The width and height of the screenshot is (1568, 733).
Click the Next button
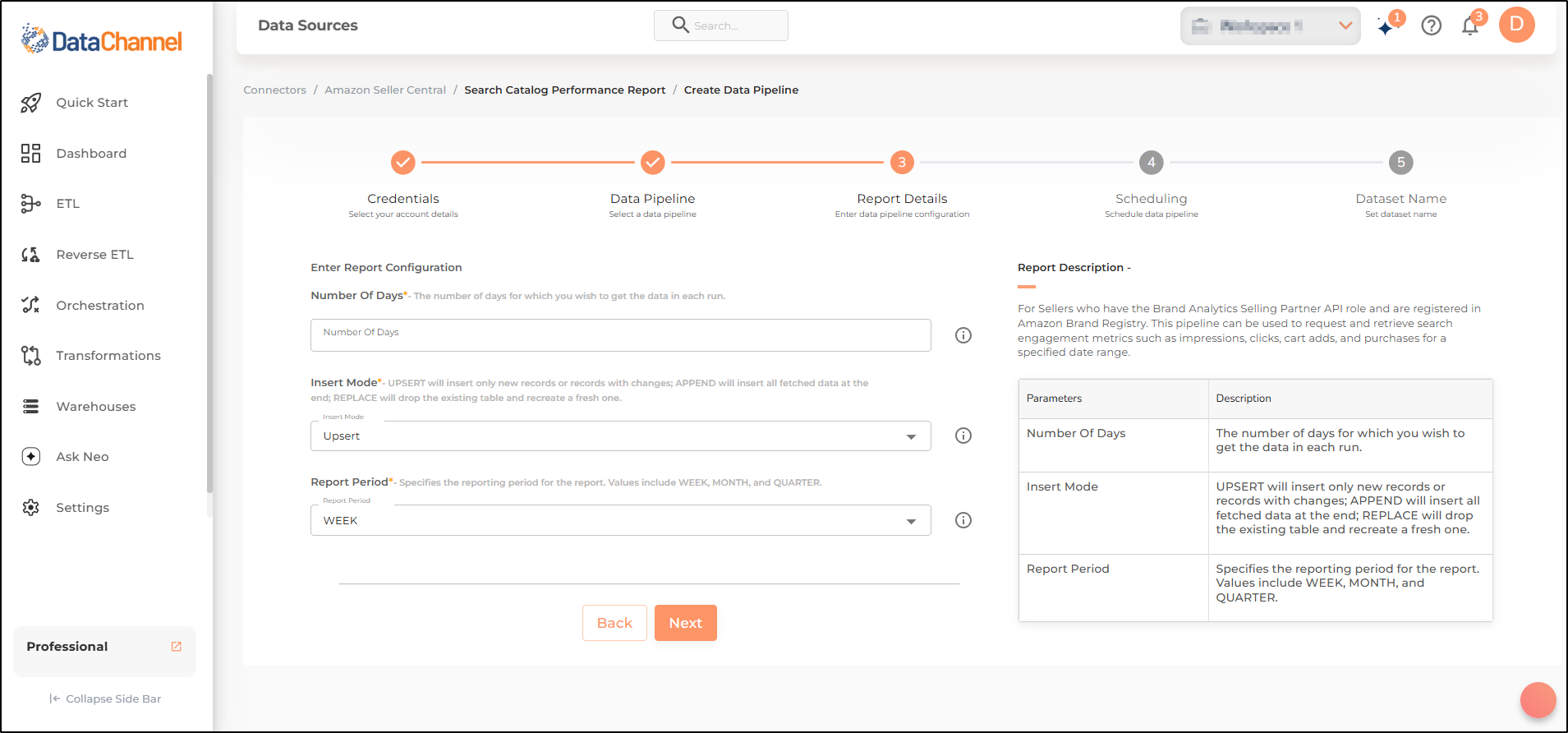686,623
